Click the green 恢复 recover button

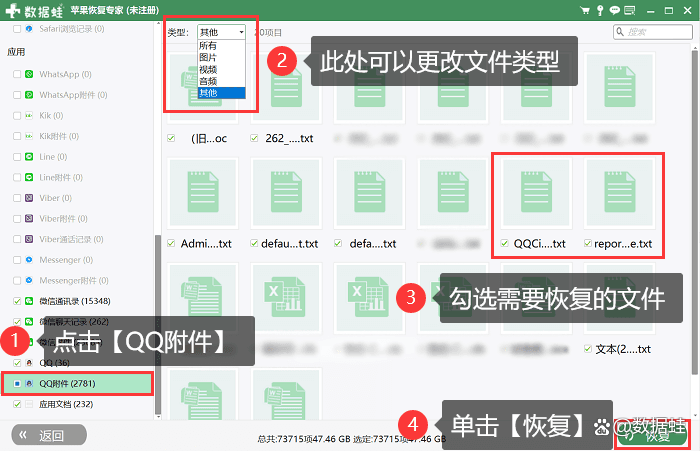click(652, 435)
